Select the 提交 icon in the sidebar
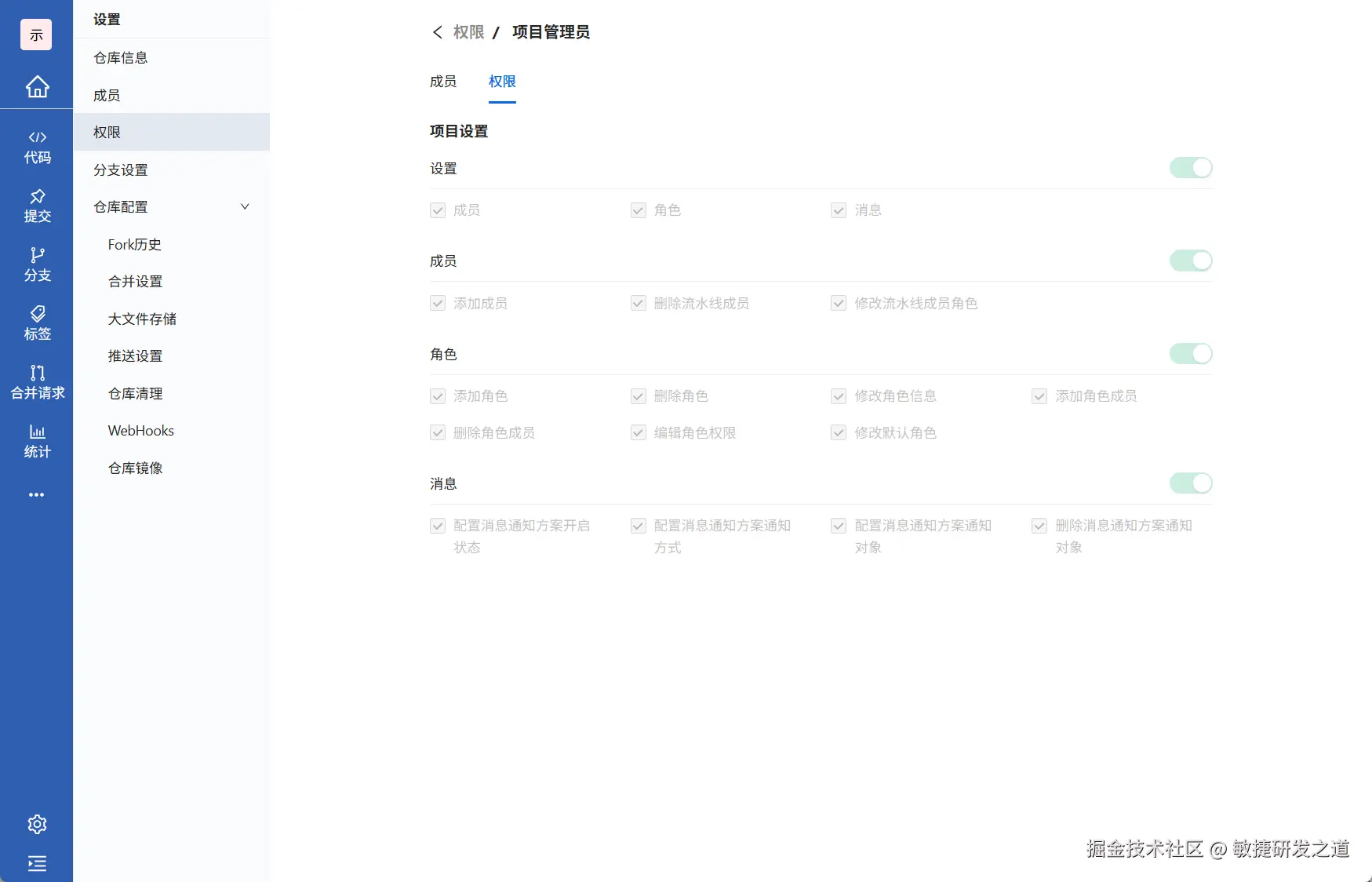This screenshot has height=882, width=1372. tap(37, 206)
